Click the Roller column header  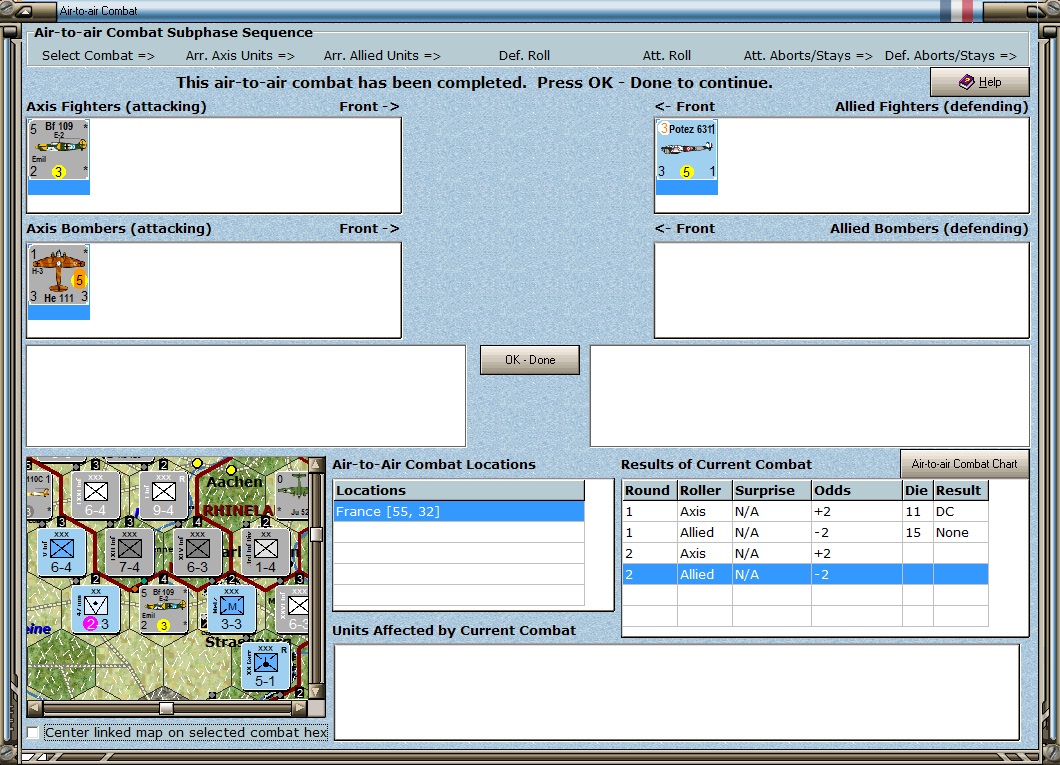pyautogui.click(x=705, y=491)
